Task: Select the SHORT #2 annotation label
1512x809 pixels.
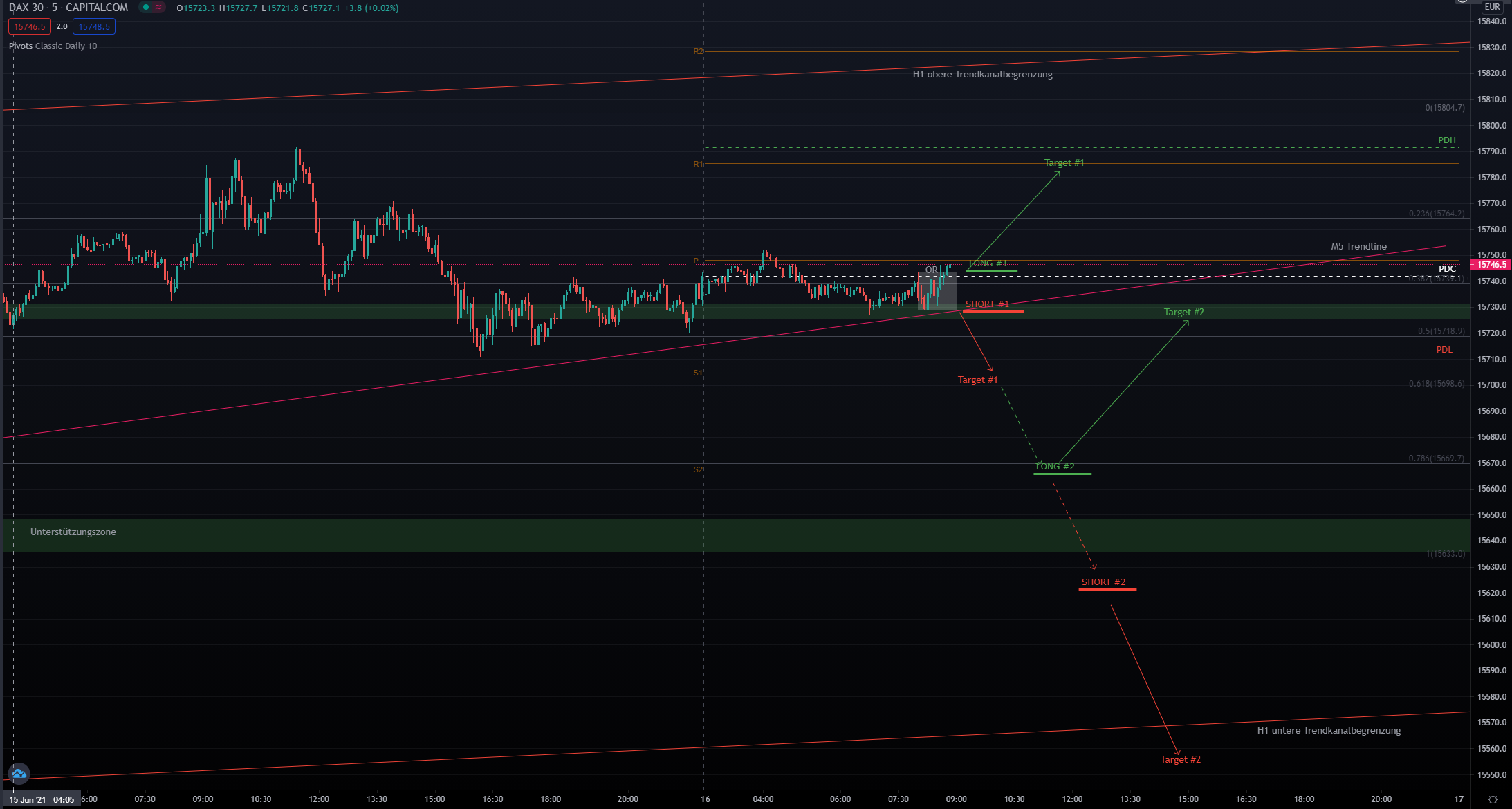Action: pyautogui.click(x=1103, y=582)
